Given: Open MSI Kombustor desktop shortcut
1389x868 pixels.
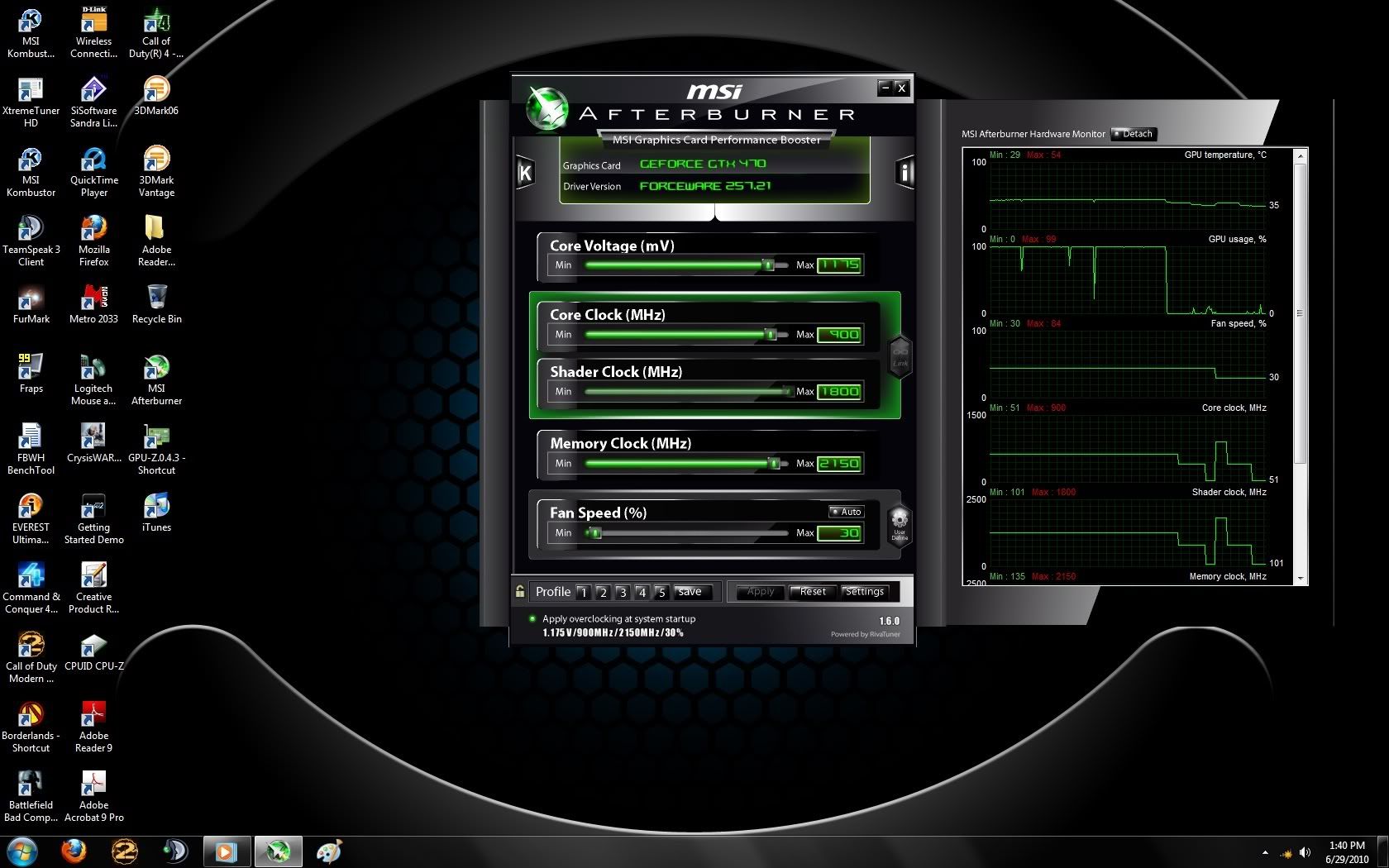Looking at the screenshot, I should [x=31, y=171].
